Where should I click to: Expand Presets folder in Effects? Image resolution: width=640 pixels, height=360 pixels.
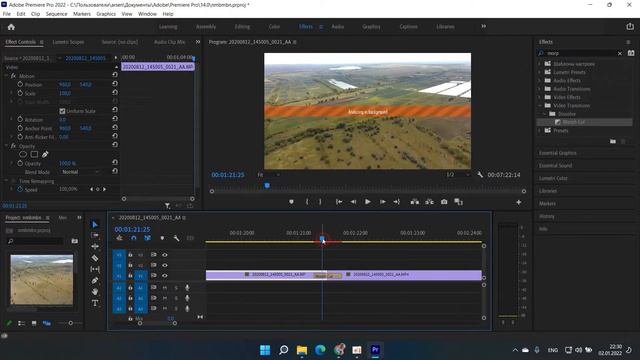pyautogui.click(x=540, y=130)
